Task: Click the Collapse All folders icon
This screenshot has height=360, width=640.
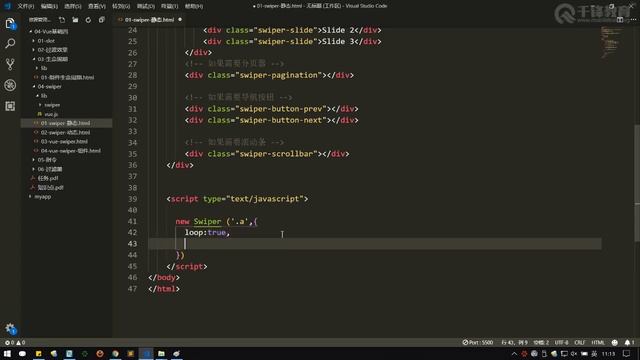Action: pos(102,20)
